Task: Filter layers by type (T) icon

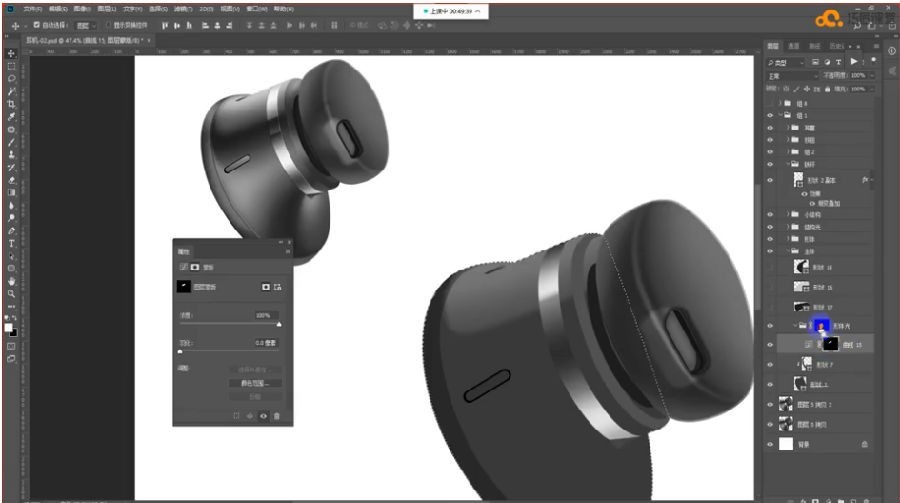Action: click(x=838, y=62)
